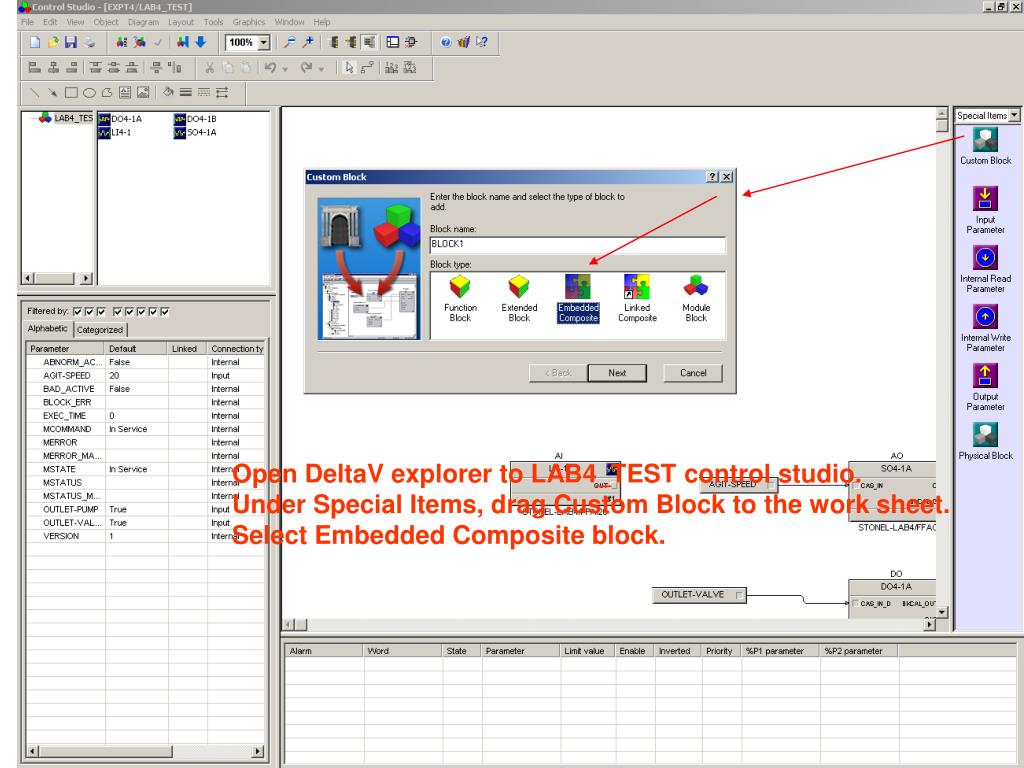Cut selection with the scissors icon
Image resolution: width=1024 pixels, height=768 pixels.
209,67
